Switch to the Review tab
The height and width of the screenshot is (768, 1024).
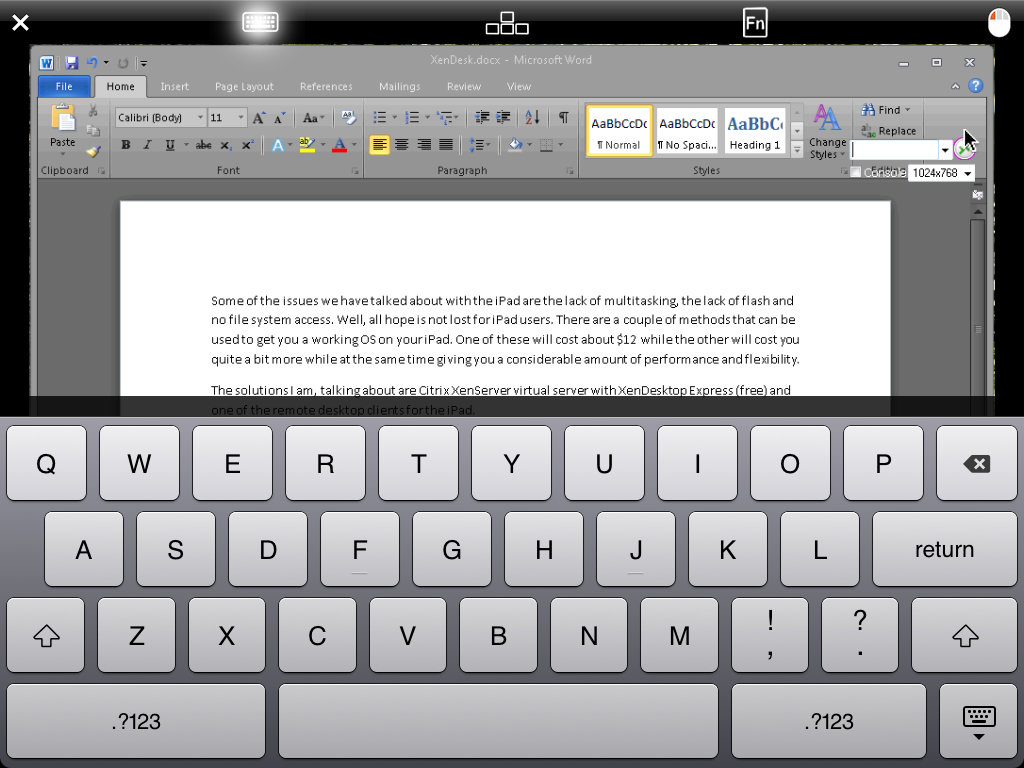(x=464, y=86)
